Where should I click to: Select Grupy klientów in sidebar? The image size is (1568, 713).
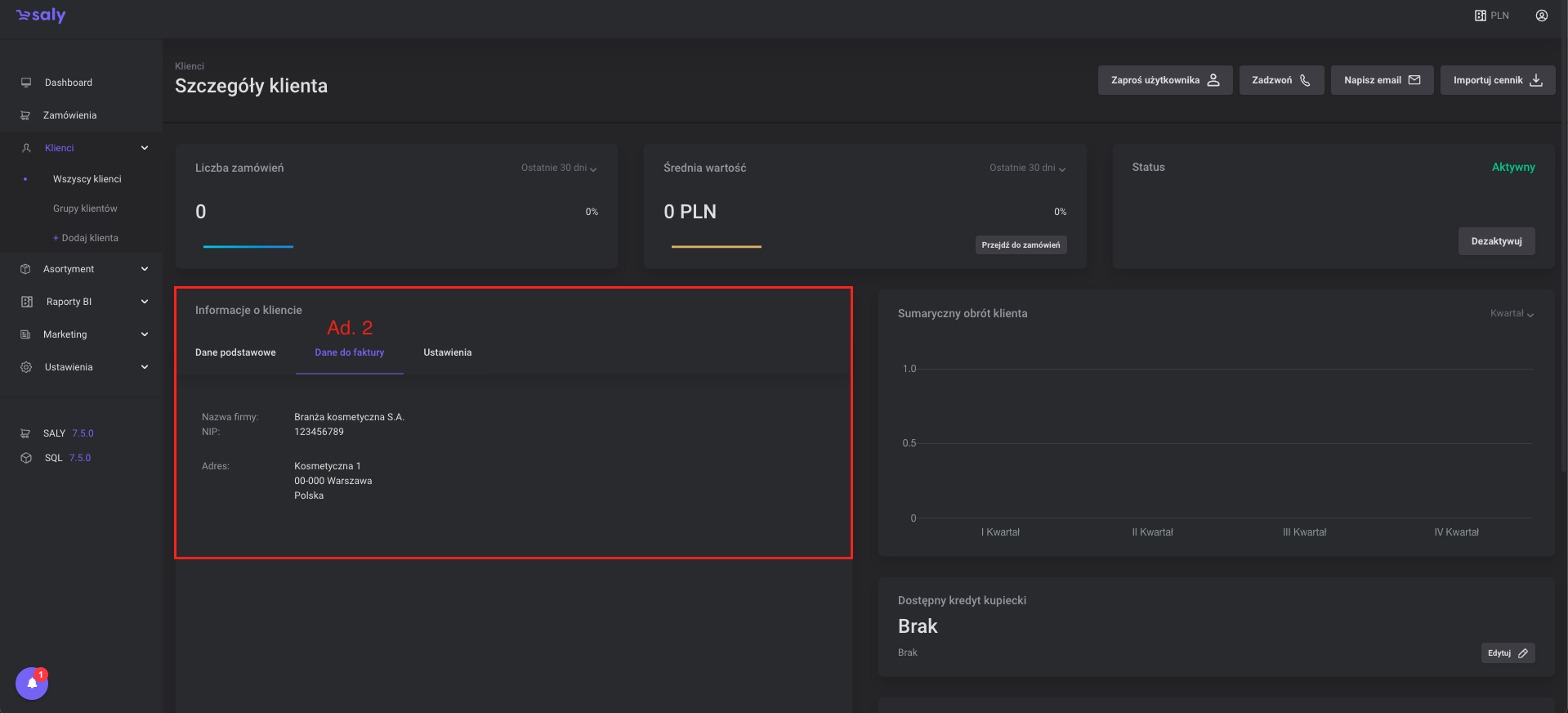point(85,209)
